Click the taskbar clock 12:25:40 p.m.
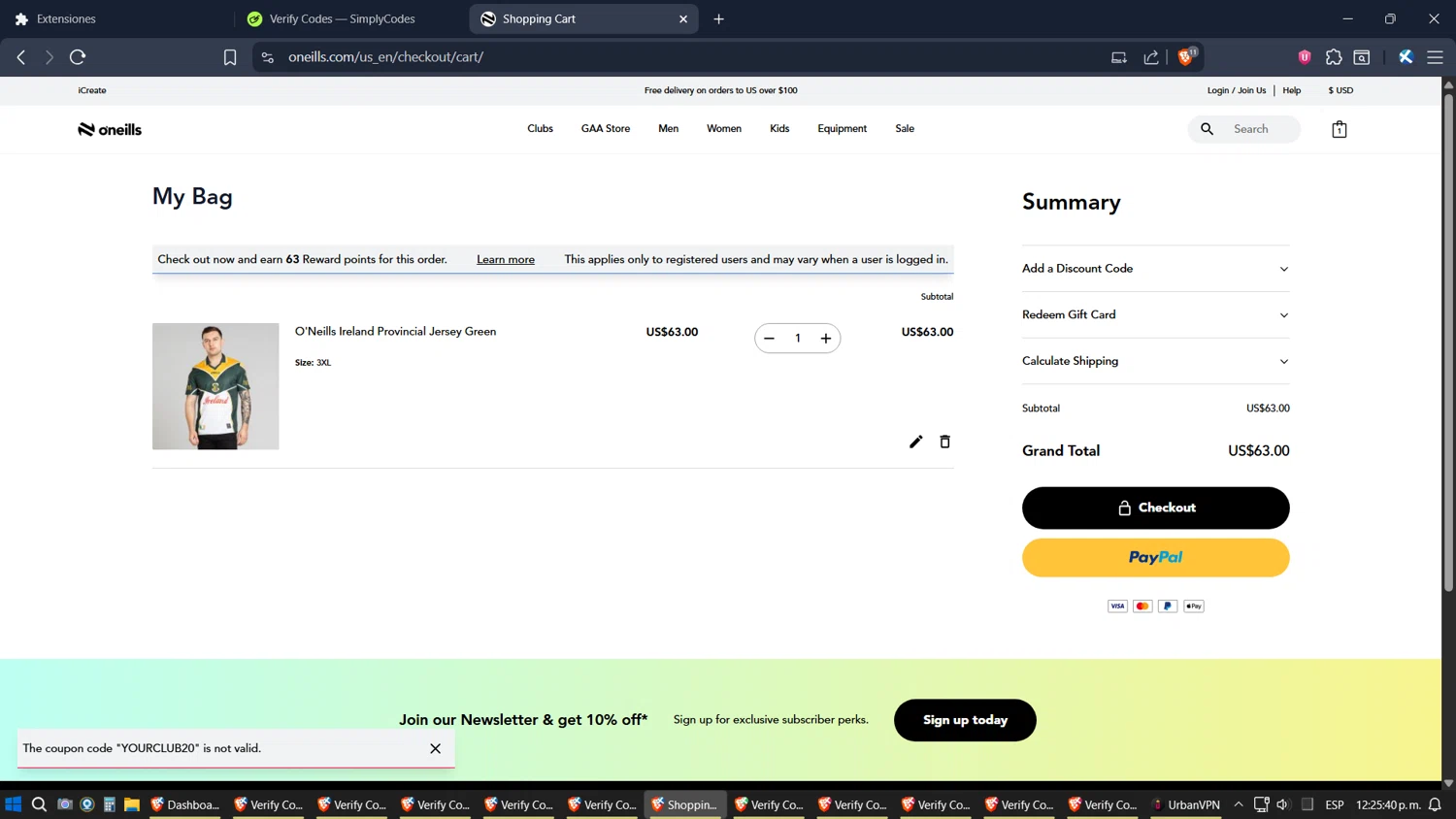The width and height of the screenshot is (1456, 819). point(1388,804)
